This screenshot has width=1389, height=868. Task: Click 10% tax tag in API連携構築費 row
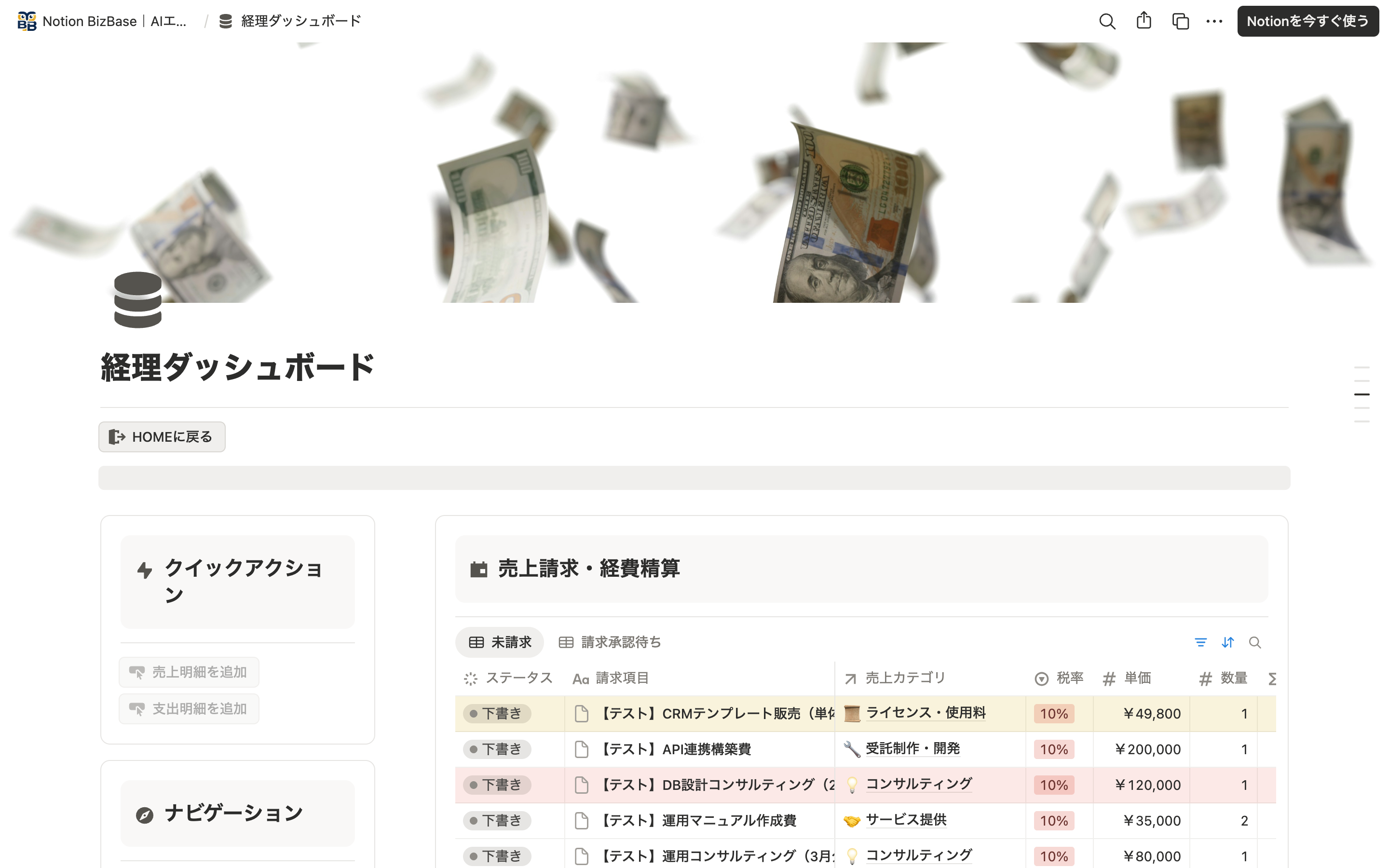coord(1054,749)
